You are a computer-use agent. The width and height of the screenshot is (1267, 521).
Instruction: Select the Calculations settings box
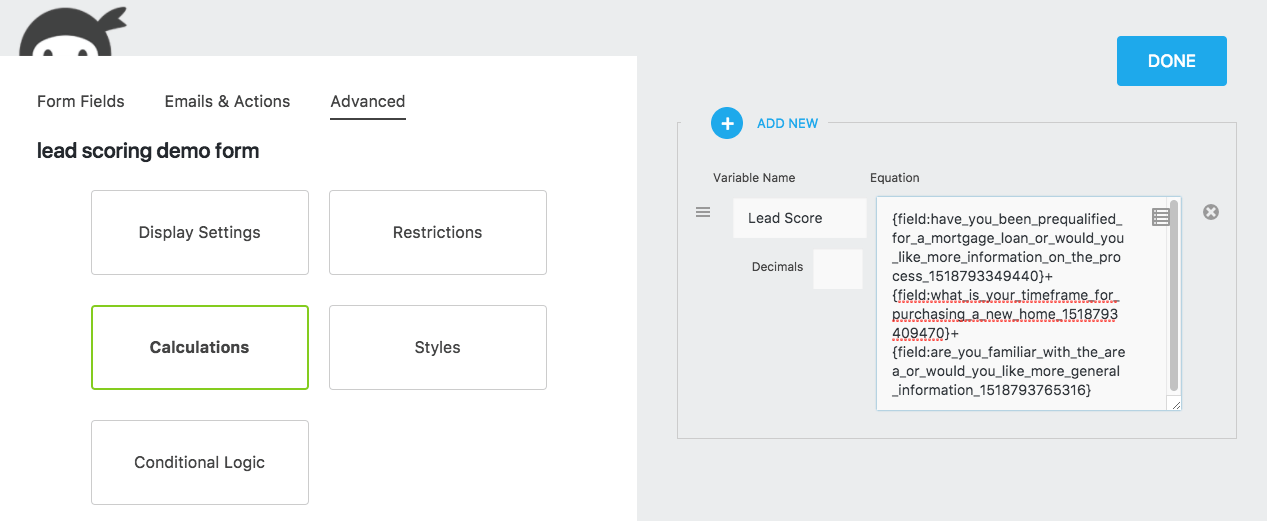point(200,347)
